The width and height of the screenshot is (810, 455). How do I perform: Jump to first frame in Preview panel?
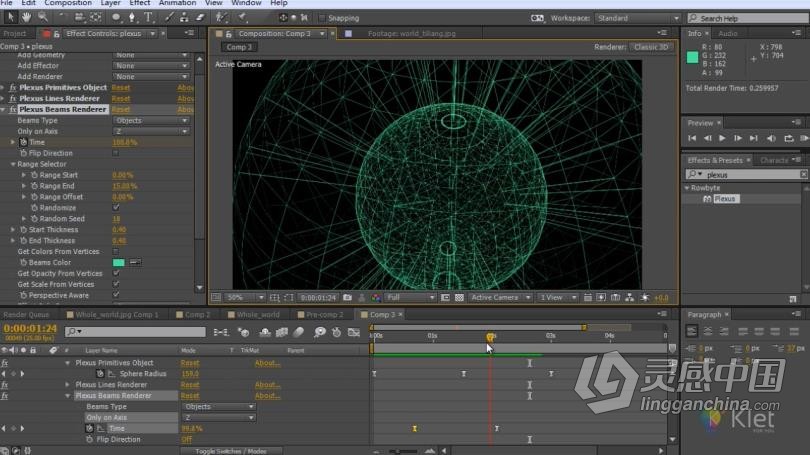[x=692, y=138]
